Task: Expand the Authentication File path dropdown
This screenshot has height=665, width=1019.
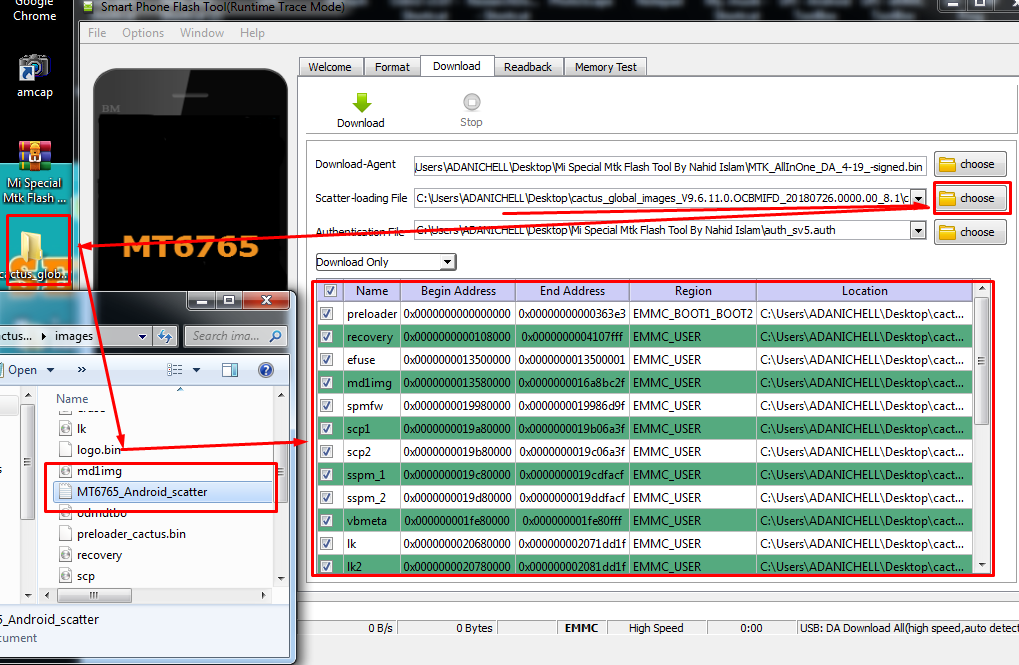Action: 918,230
